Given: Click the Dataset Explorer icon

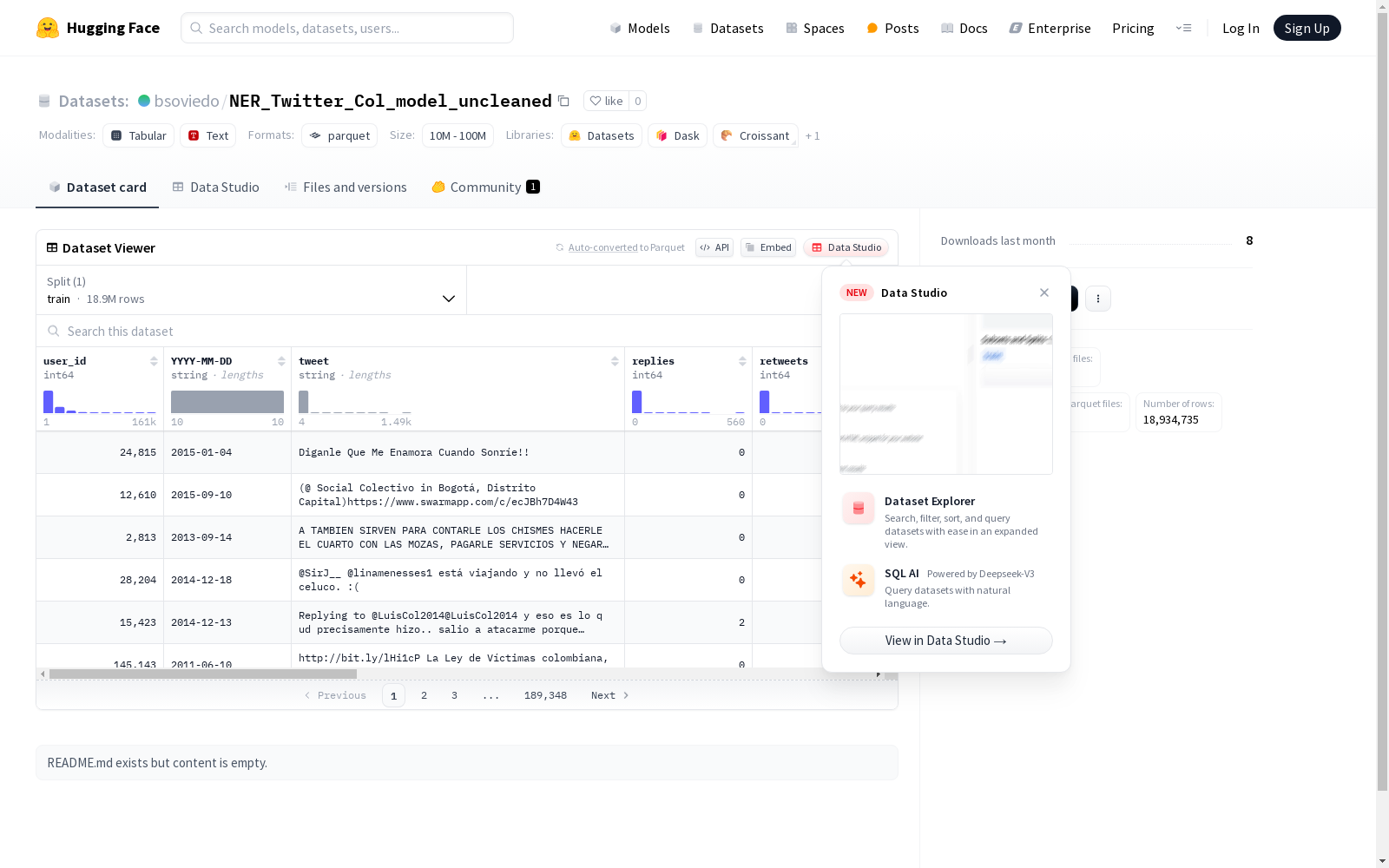Looking at the screenshot, I should coord(858,509).
